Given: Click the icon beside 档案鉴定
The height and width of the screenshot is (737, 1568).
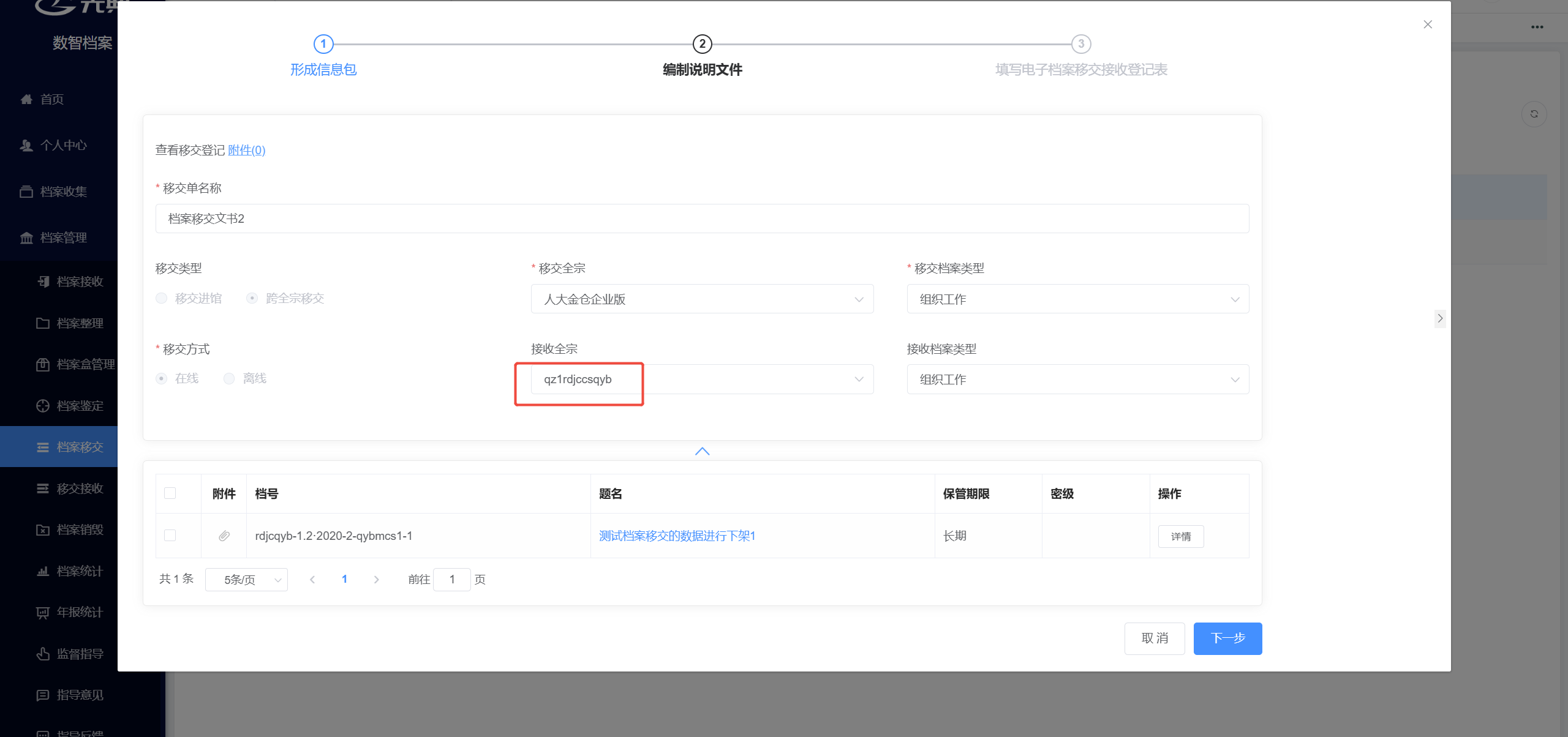Looking at the screenshot, I should click(x=43, y=406).
